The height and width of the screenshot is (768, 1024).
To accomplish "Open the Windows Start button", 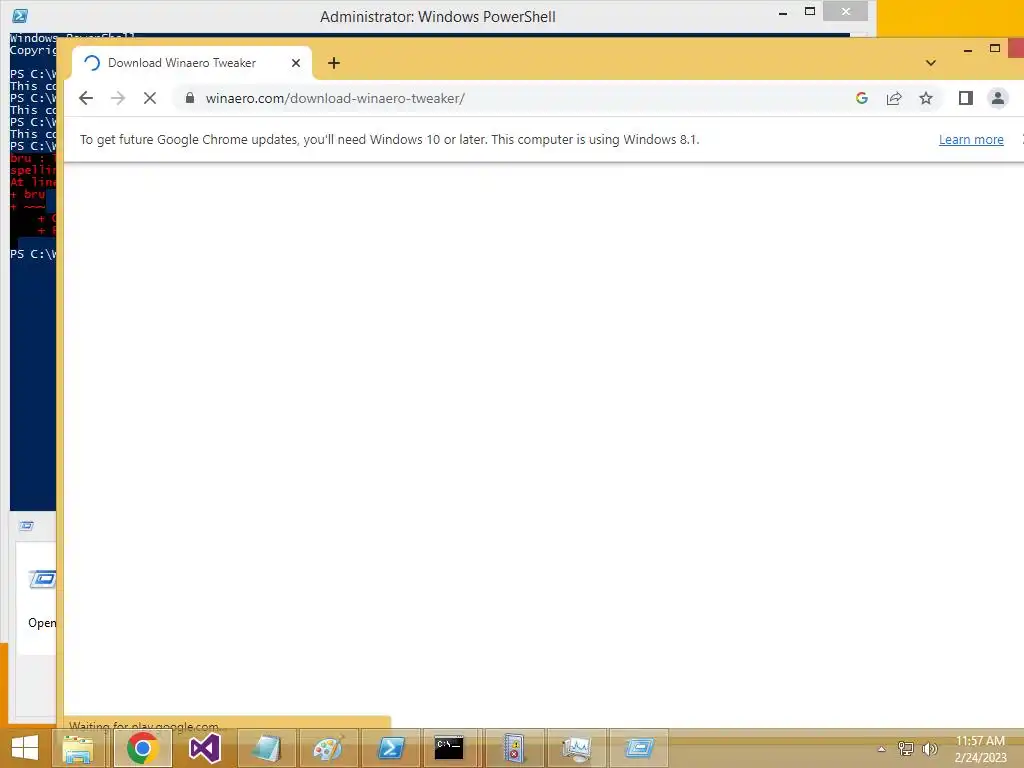I will [x=25, y=748].
